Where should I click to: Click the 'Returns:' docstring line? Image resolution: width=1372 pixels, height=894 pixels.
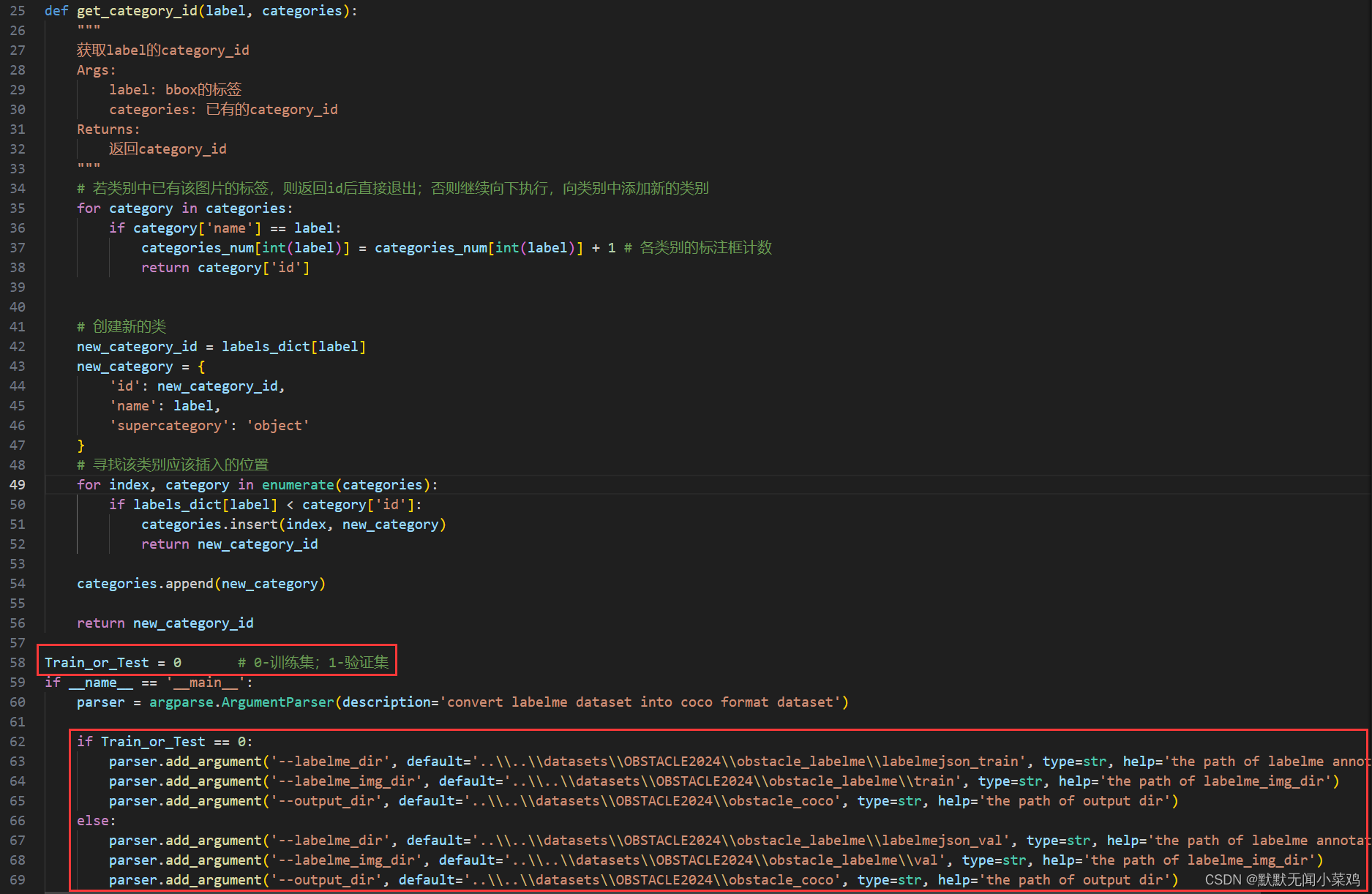108,129
